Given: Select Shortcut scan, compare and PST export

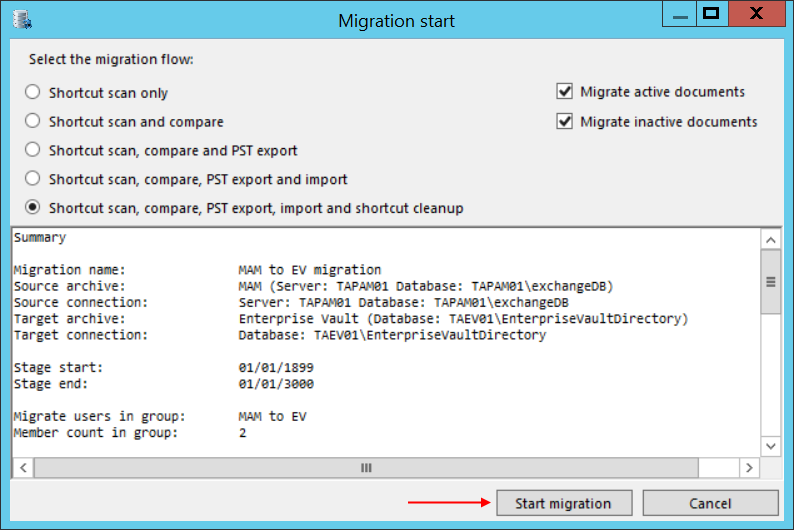Looking at the screenshot, I should [33, 151].
